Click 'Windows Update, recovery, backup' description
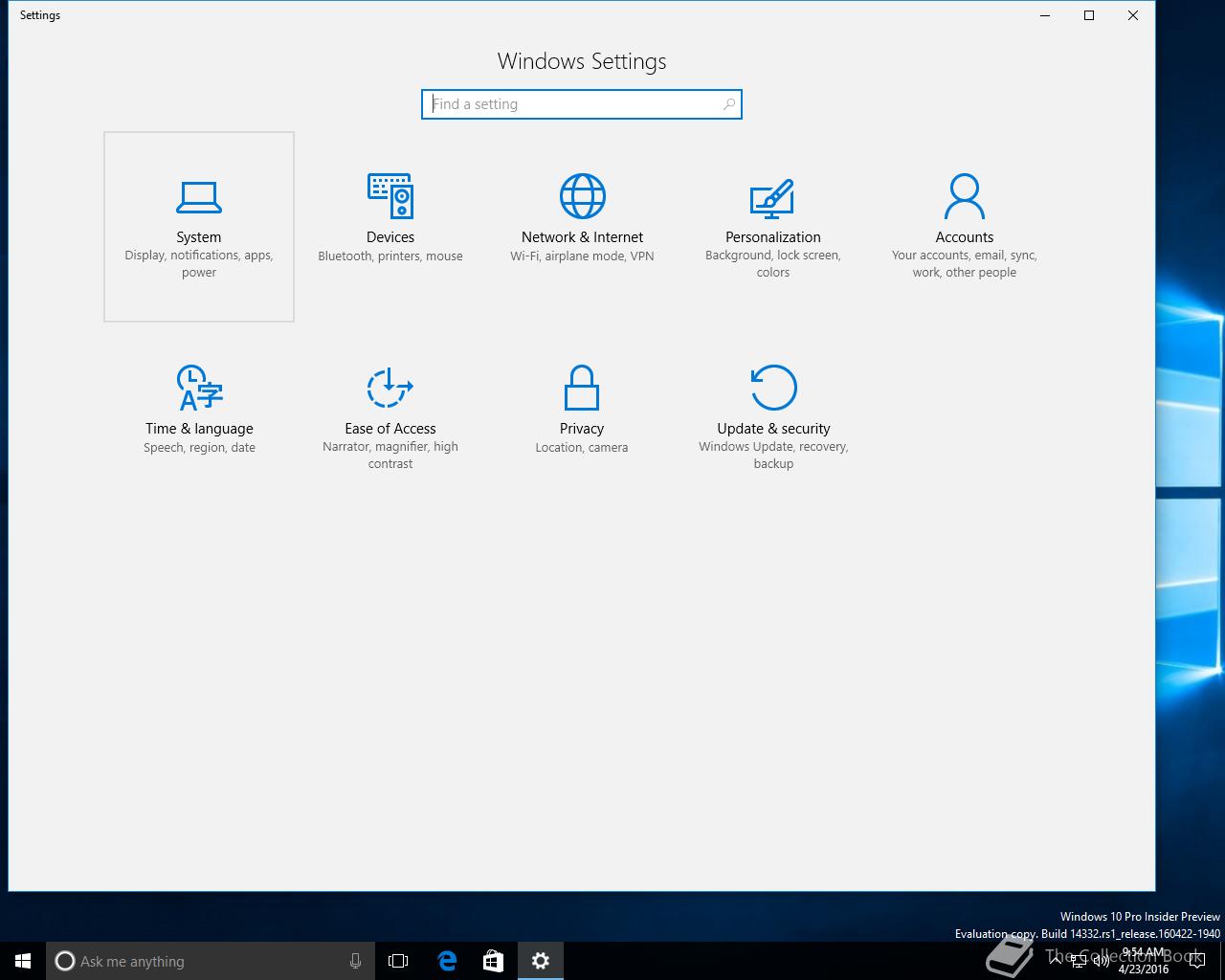This screenshot has height=980, width=1225. click(773, 456)
